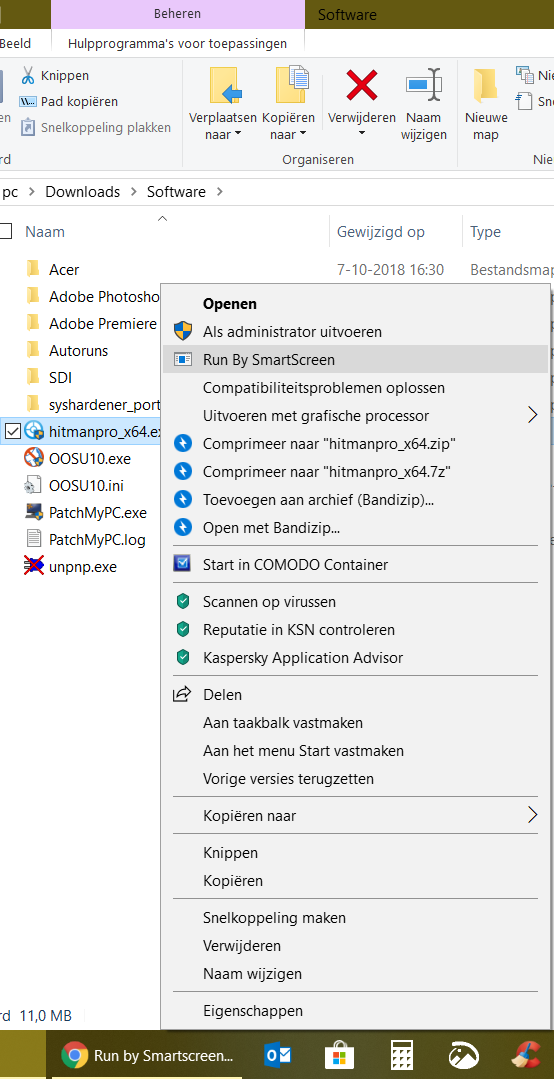Click Software in the address breadcrumb
554x1079 pixels.
(176, 192)
